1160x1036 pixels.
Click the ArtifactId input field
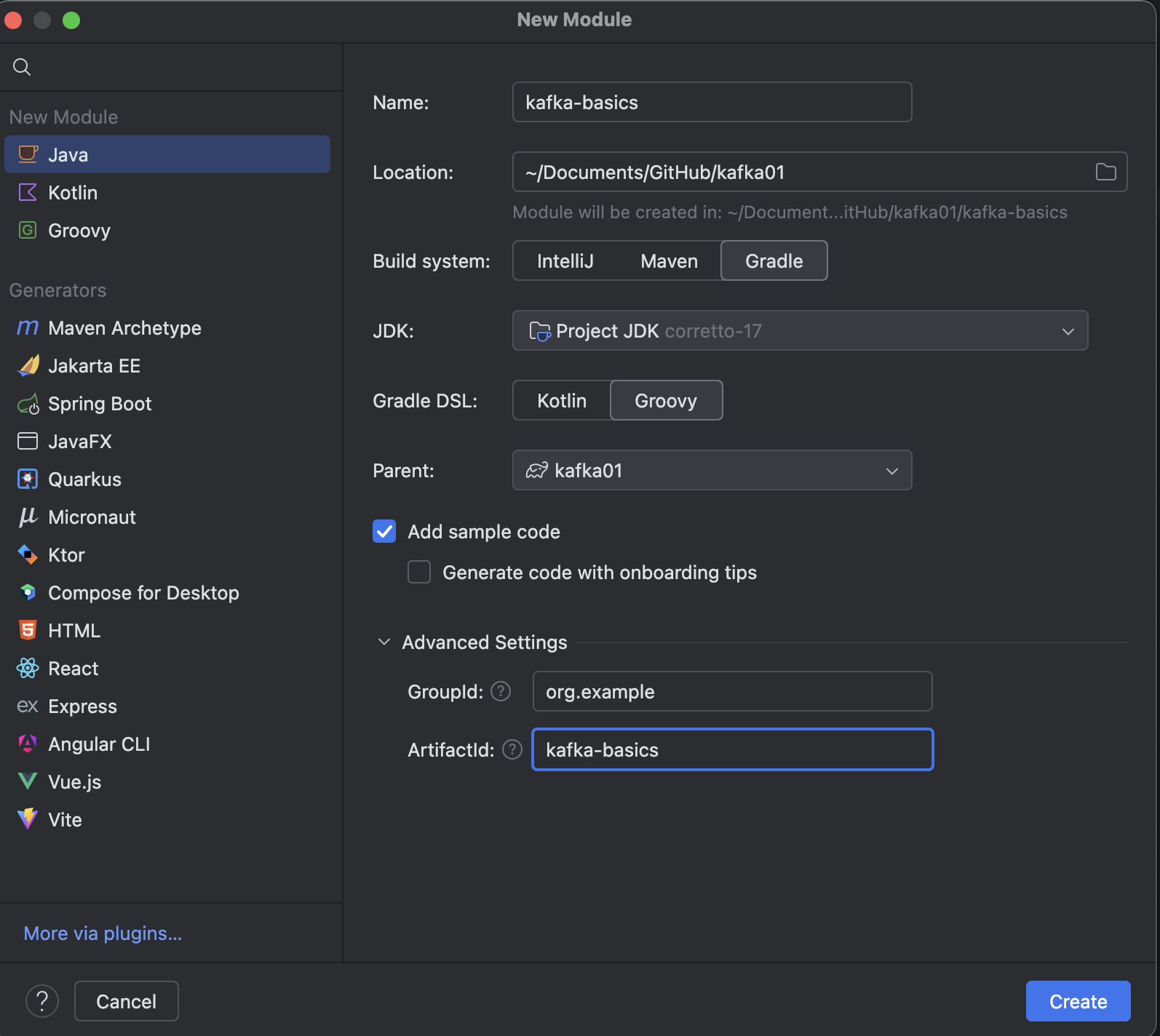point(733,749)
